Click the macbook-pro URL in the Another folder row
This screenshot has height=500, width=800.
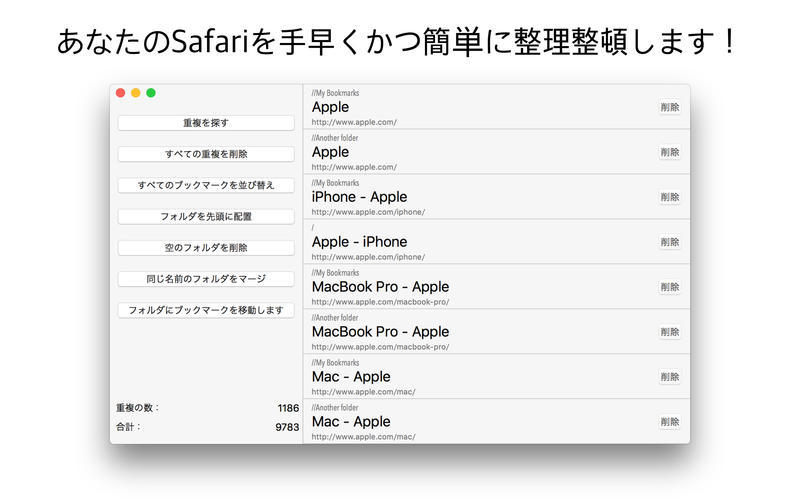pyautogui.click(x=381, y=346)
